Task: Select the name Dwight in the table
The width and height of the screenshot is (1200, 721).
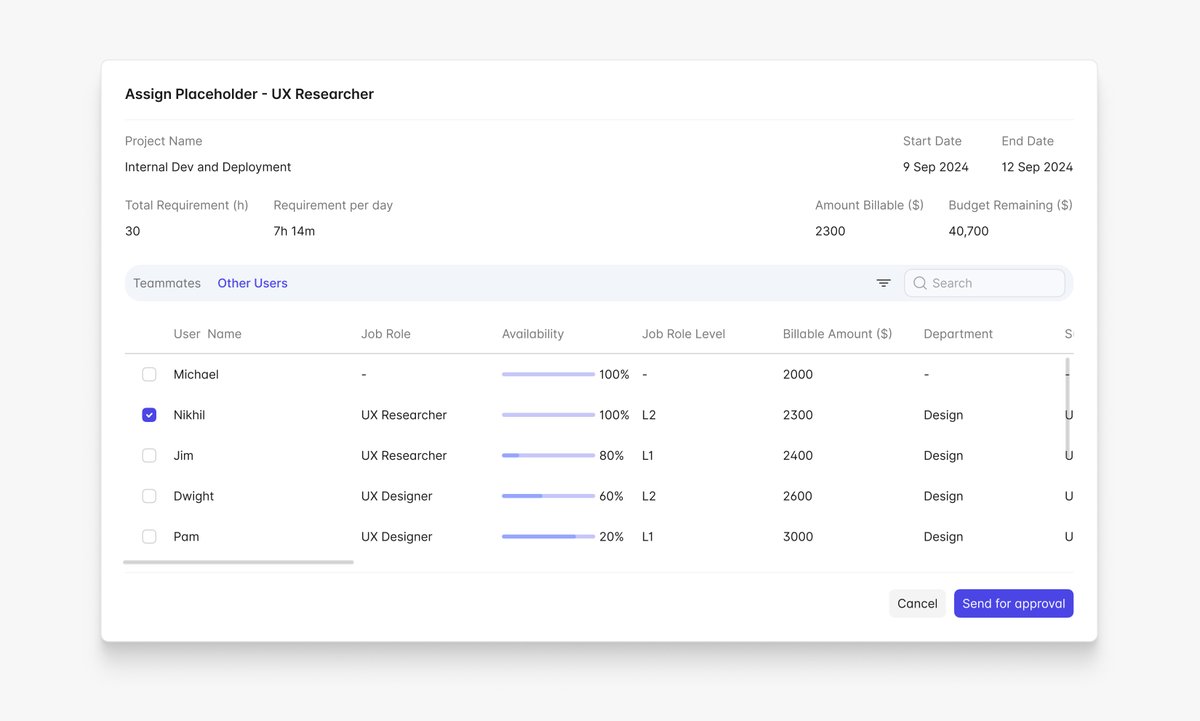Action: pyautogui.click(x=193, y=496)
